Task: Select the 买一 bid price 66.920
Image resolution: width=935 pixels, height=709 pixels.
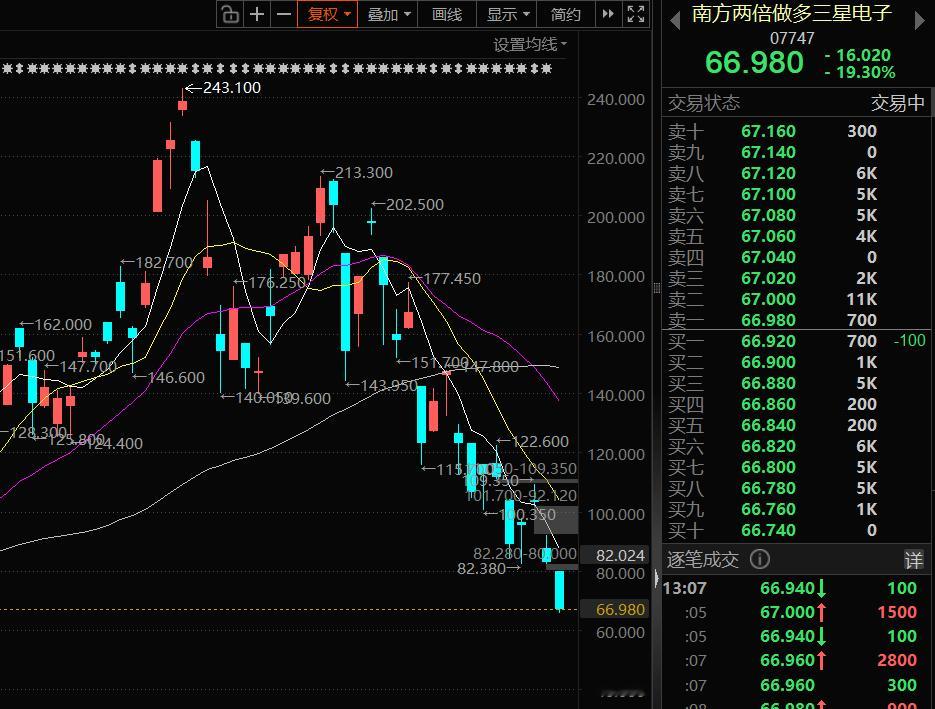Action: pos(768,341)
